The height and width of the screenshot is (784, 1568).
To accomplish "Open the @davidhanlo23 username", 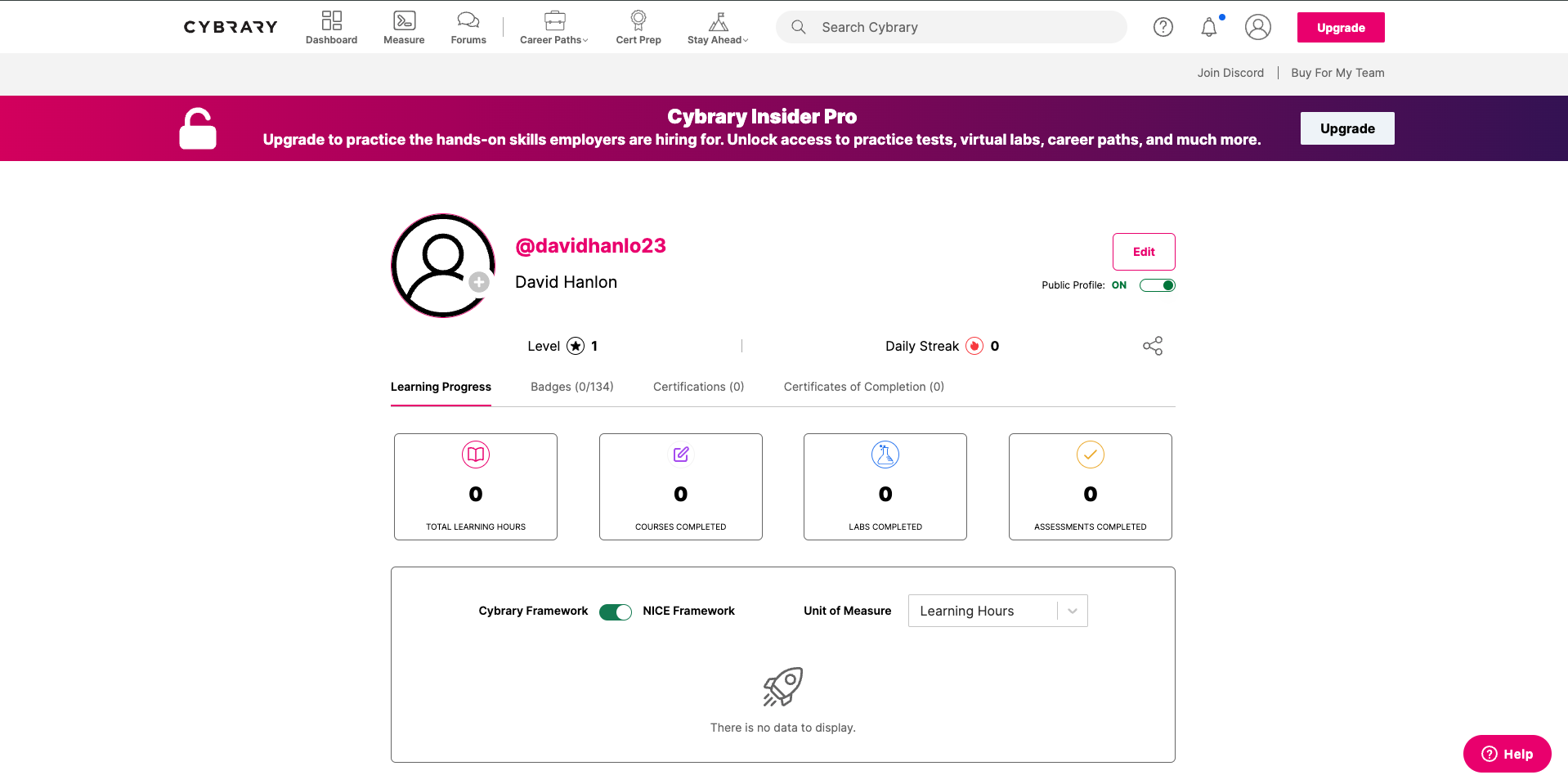I will pos(590,245).
